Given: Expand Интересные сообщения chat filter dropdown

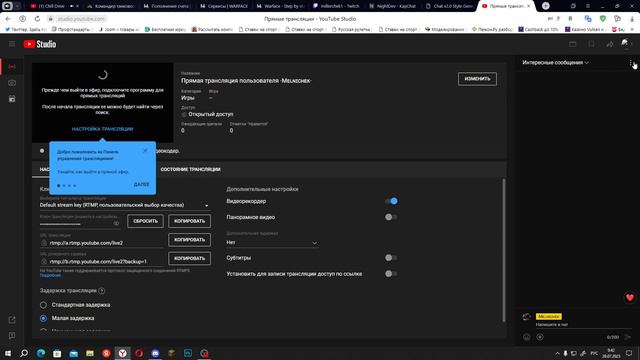Looking at the screenshot, I should 556,63.
